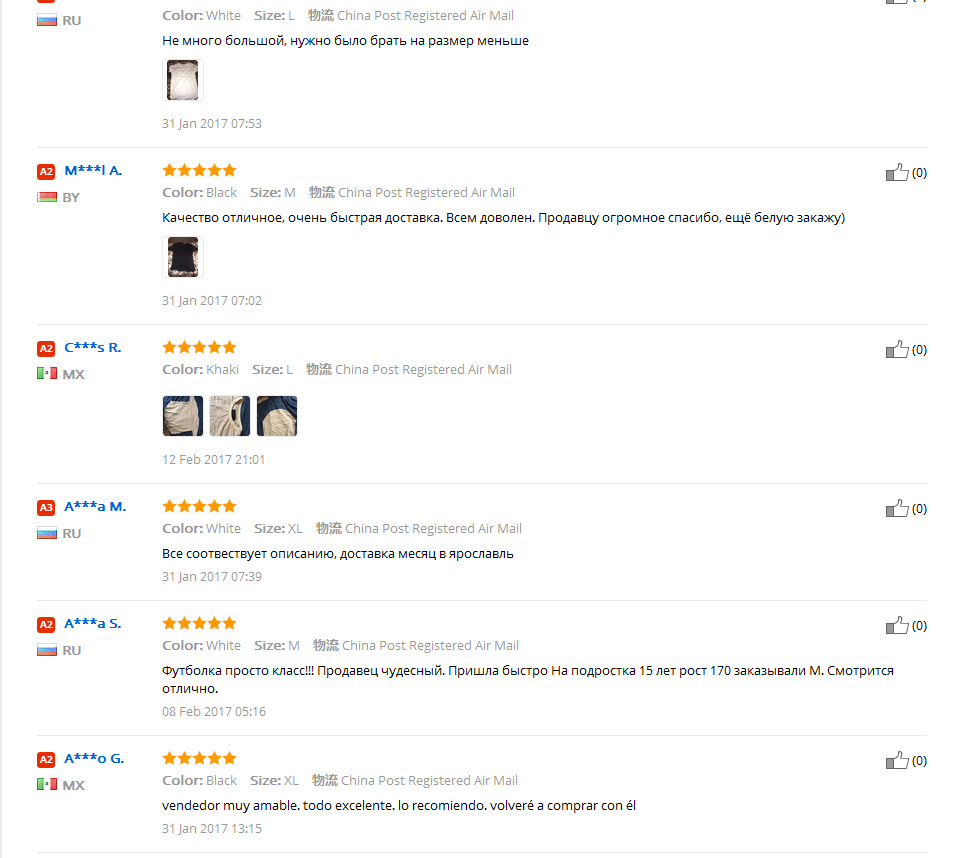The height and width of the screenshot is (858, 962).
Task: Click A3 level badge beside A***a M.
Action: point(46,508)
